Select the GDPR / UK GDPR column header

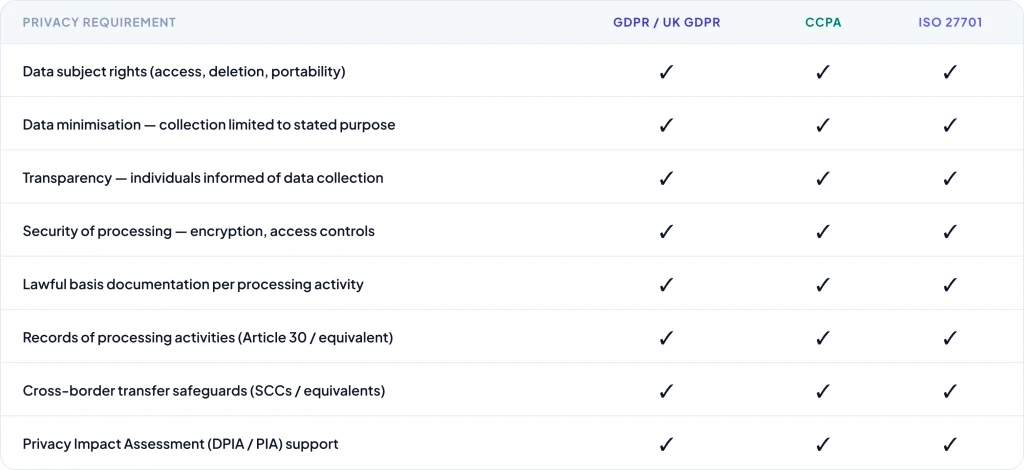point(666,22)
